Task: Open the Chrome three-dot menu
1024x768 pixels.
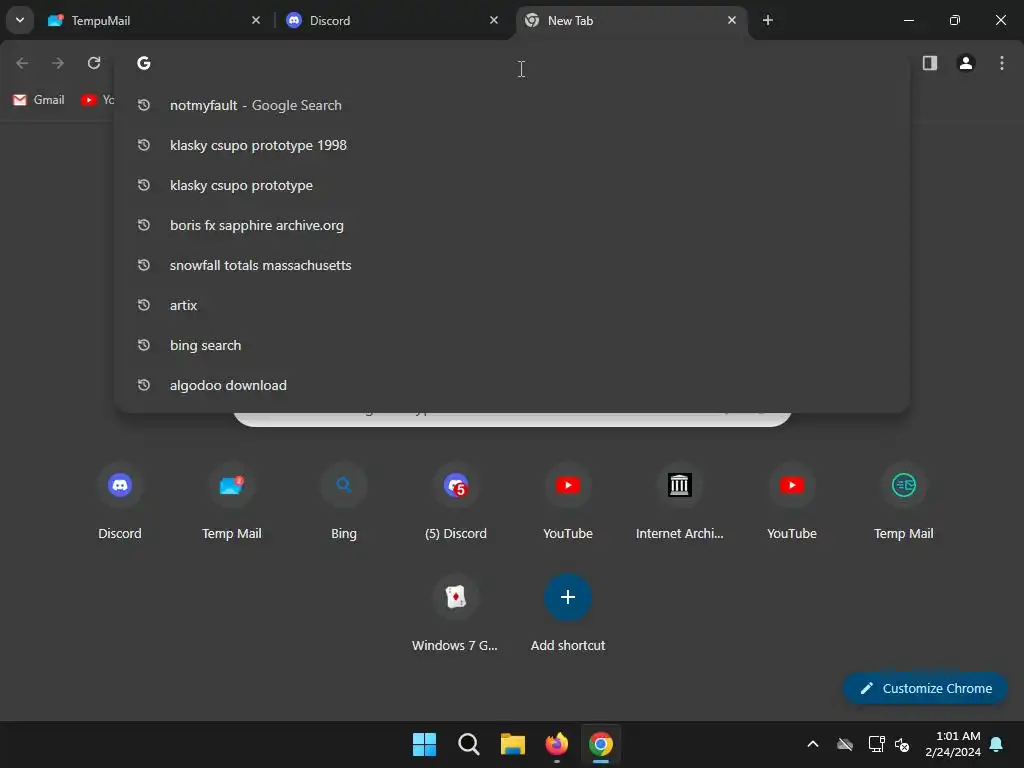Action: [1002, 63]
